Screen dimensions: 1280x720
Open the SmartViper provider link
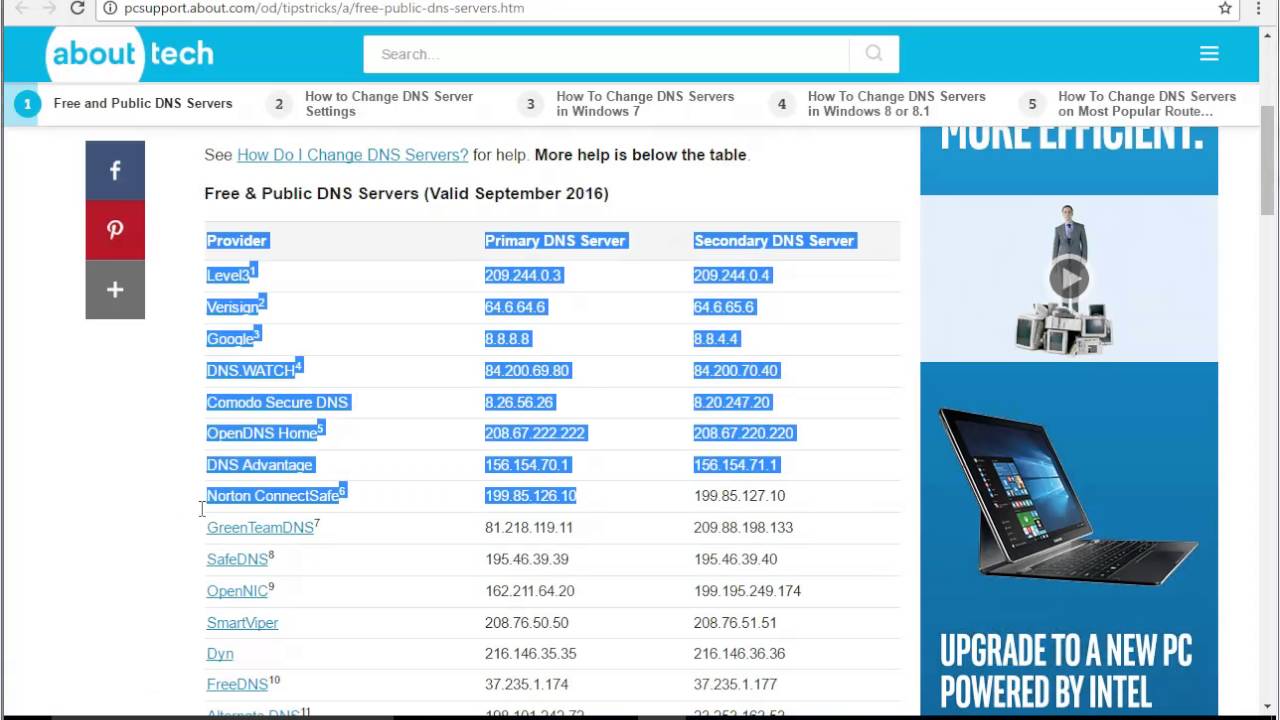(x=242, y=623)
